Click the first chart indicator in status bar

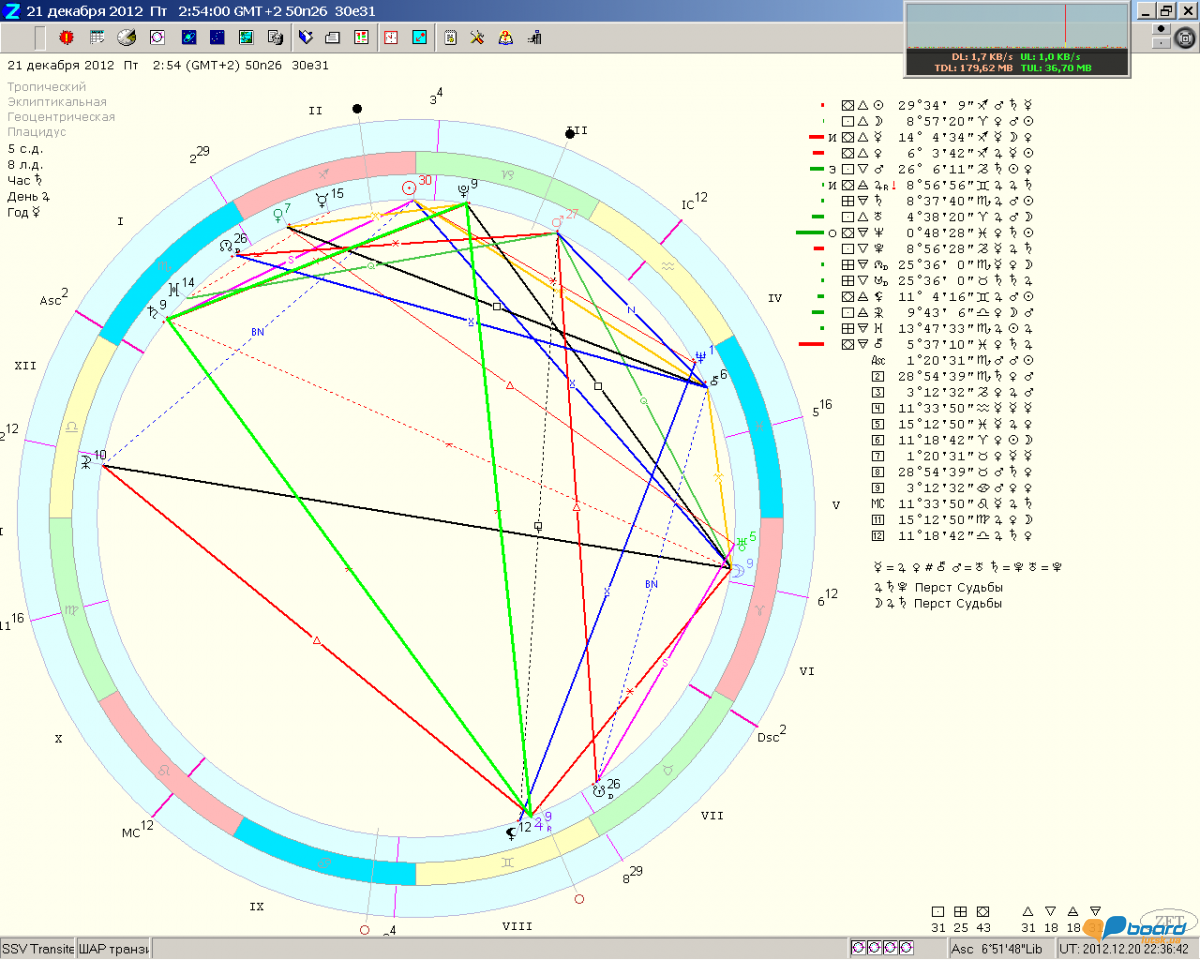(x=858, y=948)
